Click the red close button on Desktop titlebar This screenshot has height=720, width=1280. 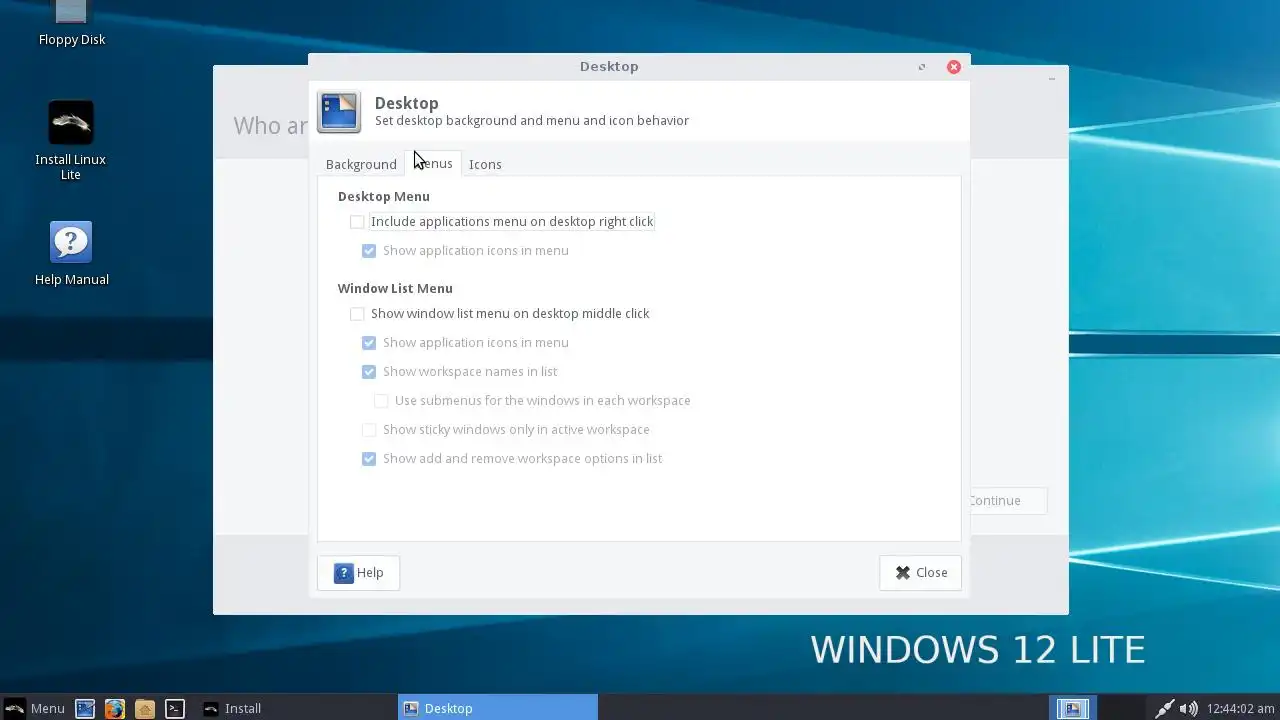tap(954, 67)
